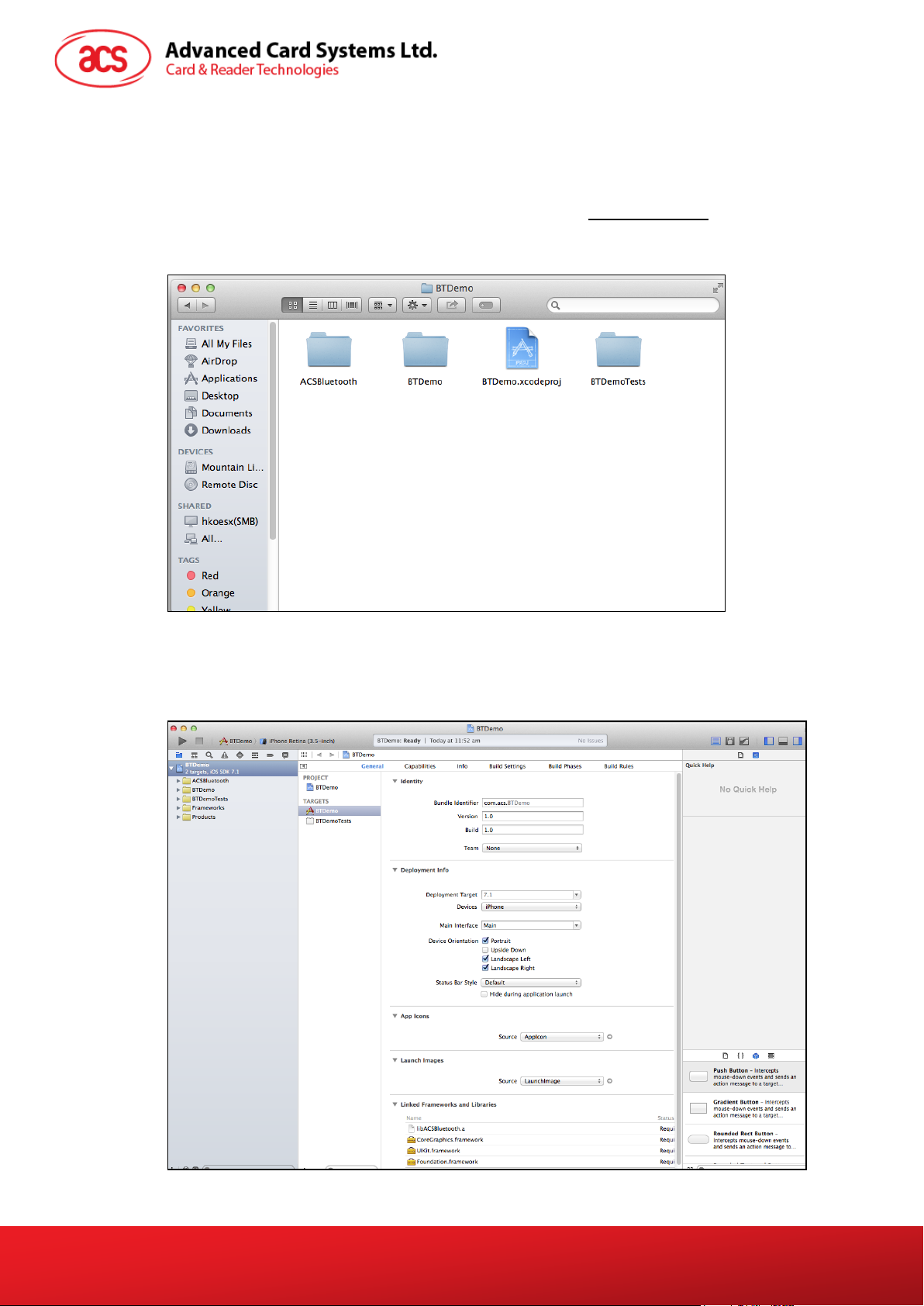The height and width of the screenshot is (1306, 924).
Task: Open the Finder Action gear menu
Action: click(x=417, y=306)
